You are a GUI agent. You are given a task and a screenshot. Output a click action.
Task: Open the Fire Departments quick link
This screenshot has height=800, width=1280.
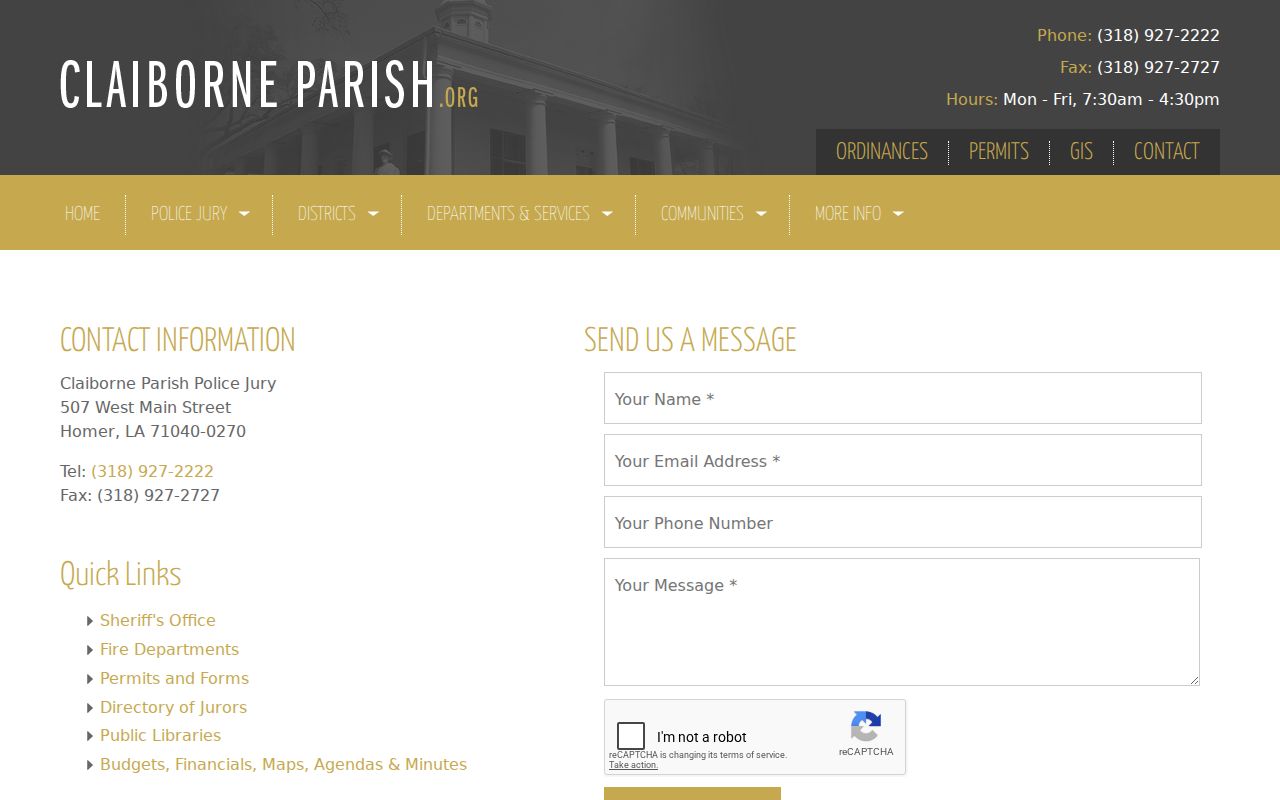pos(170,649)
